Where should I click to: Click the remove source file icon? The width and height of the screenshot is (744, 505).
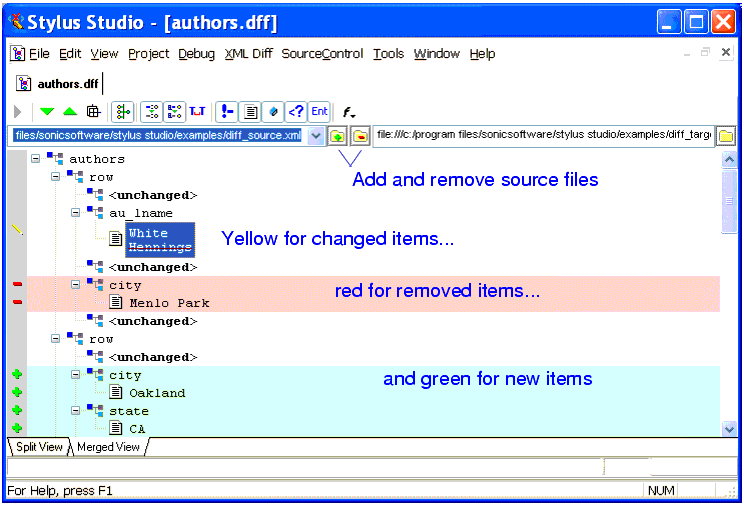(360, 136)
